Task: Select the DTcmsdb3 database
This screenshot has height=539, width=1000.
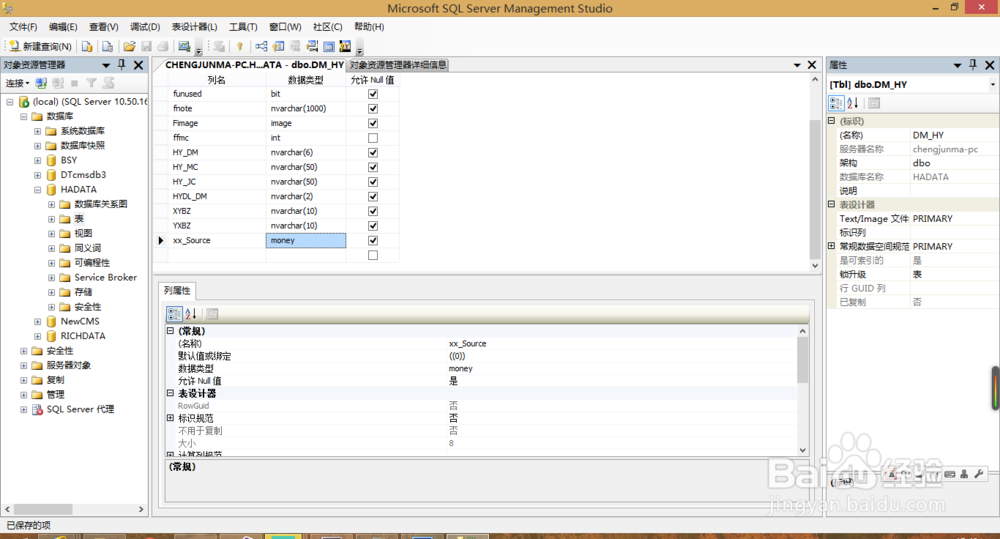Action: pyautogui.click(x=83, y=175)
